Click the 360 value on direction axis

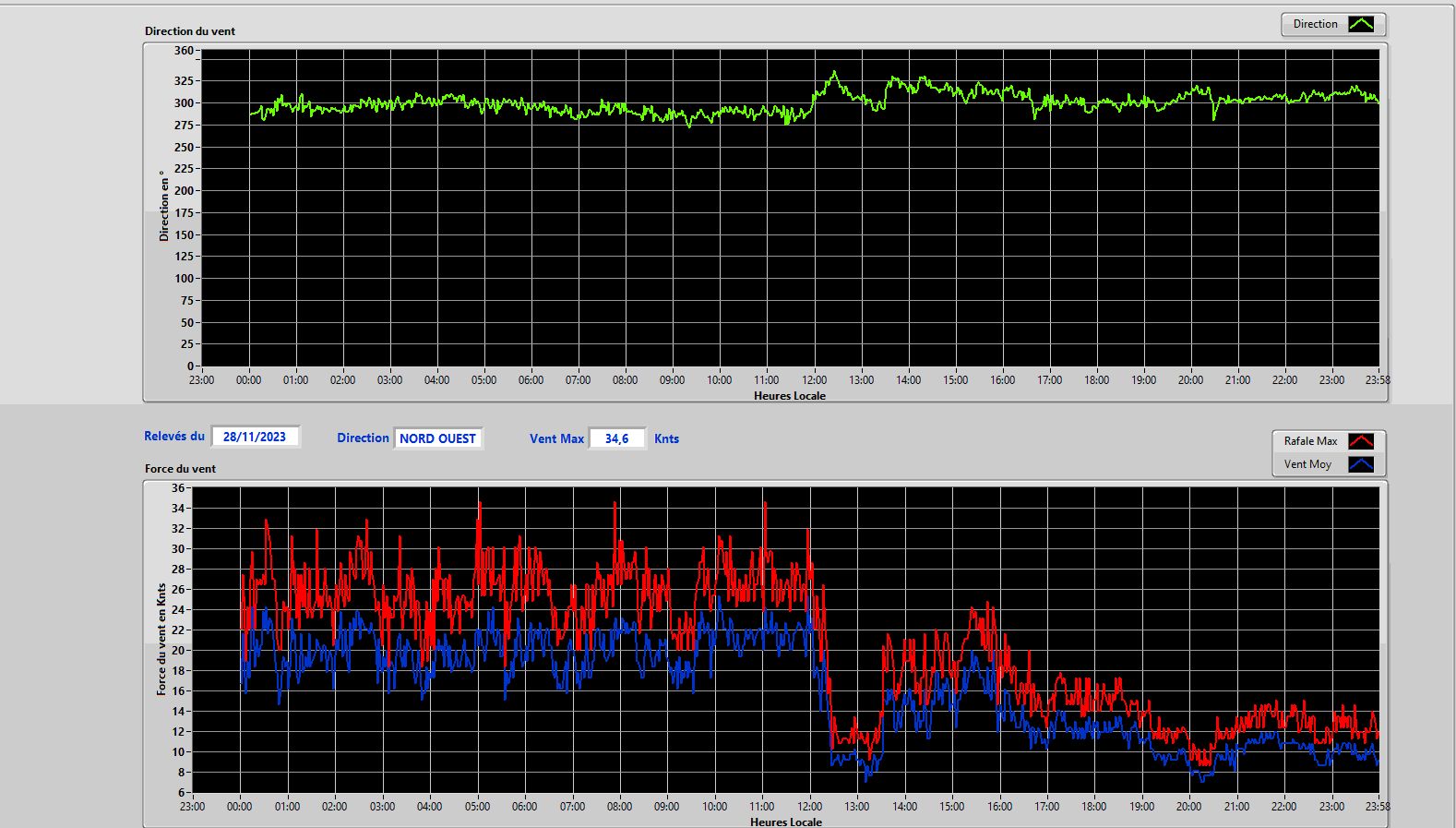184,51
